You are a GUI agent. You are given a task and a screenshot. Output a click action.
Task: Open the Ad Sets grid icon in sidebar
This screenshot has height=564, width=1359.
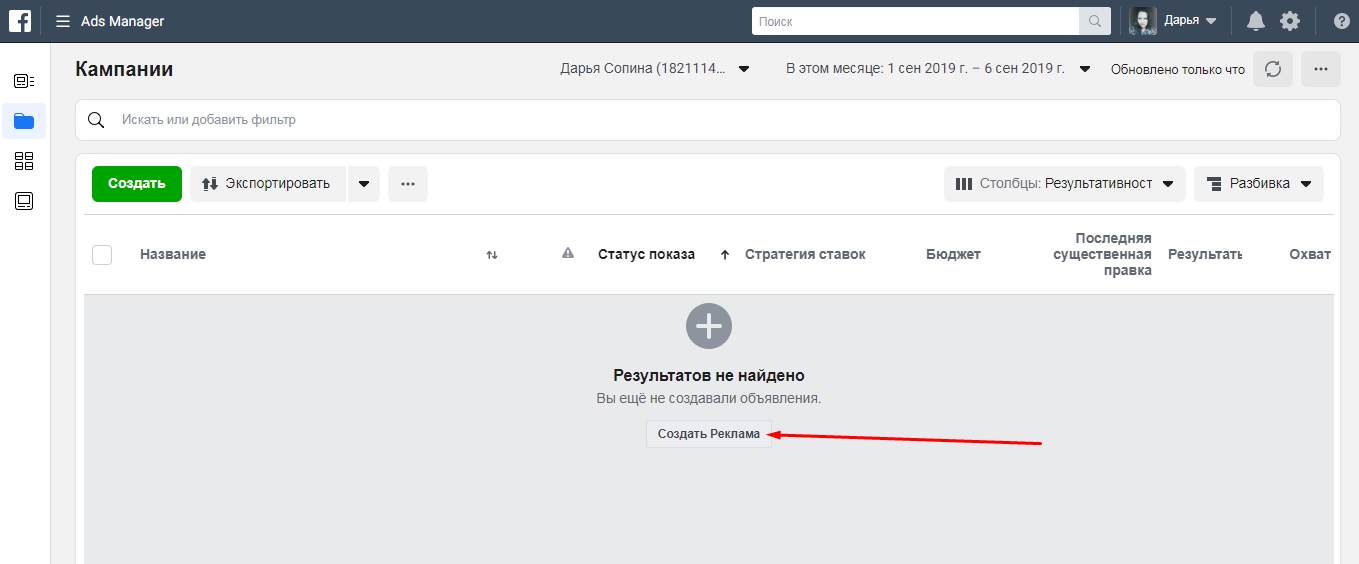pyautogui.click(x=24, y=161)
